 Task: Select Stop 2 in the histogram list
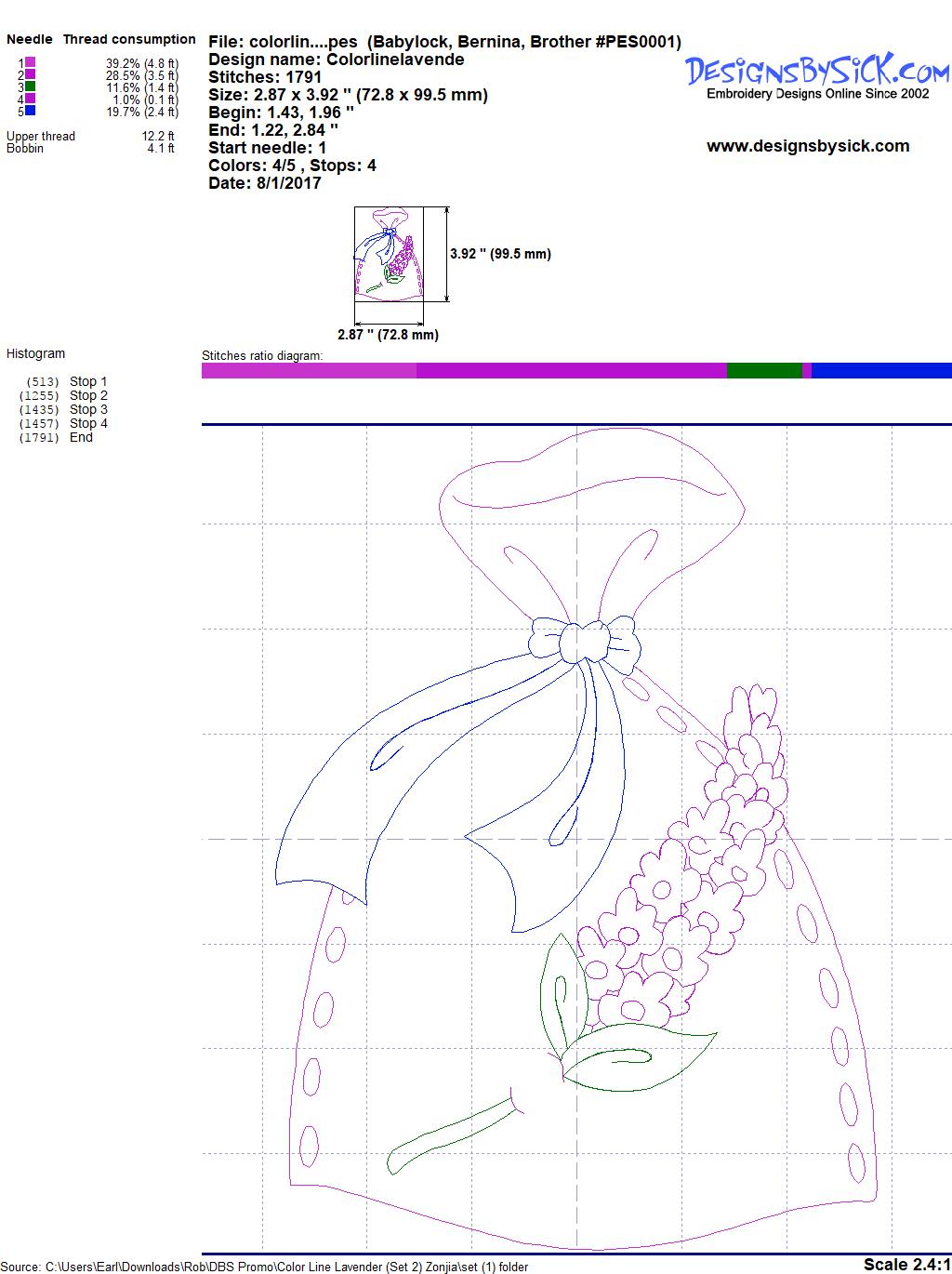(x=88, y=395)
